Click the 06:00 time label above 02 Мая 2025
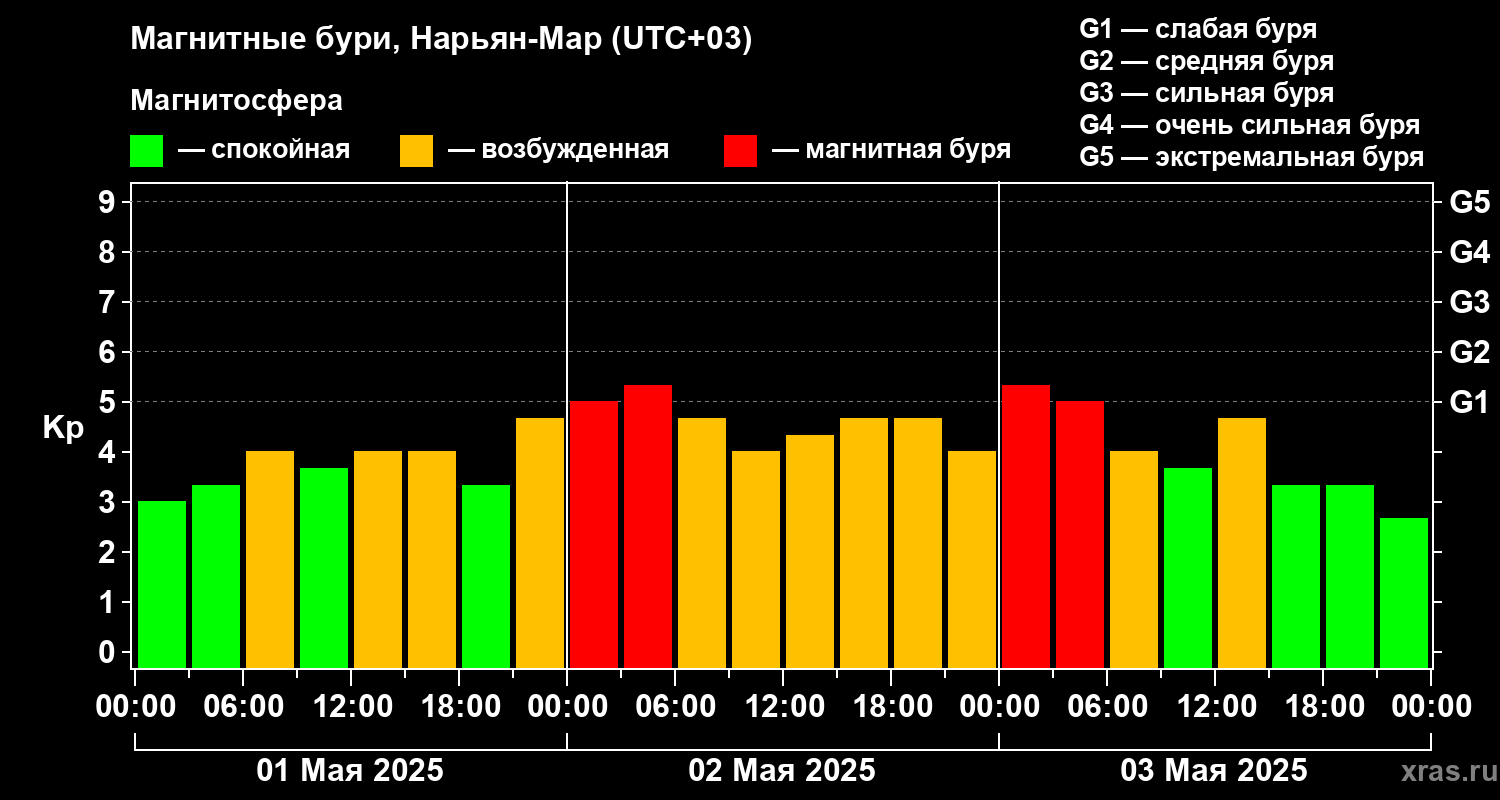The height and width of the screenshot is (800, 1500). click(x=675, y=707)
